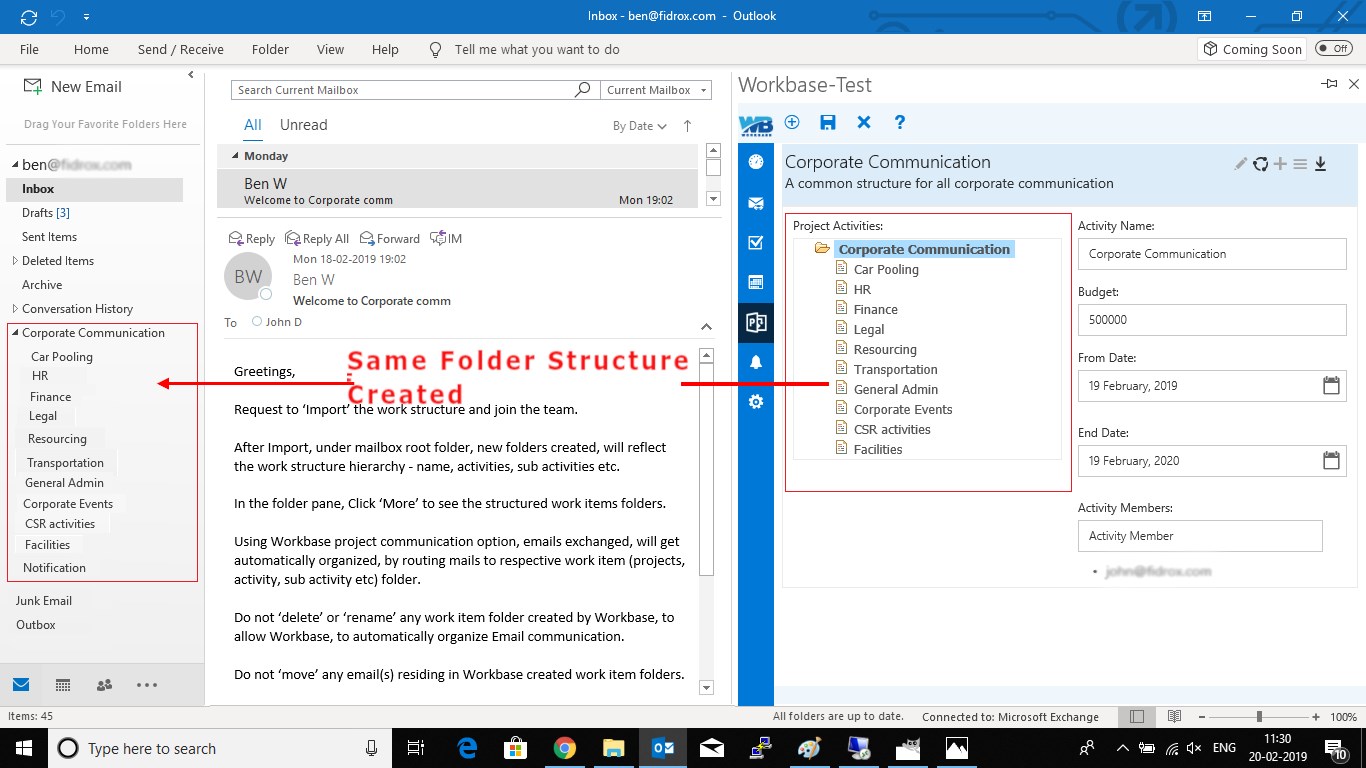1366x768 pixels.
Task: Click the refresh icon in project header
Action: [x=1261, y=164]
